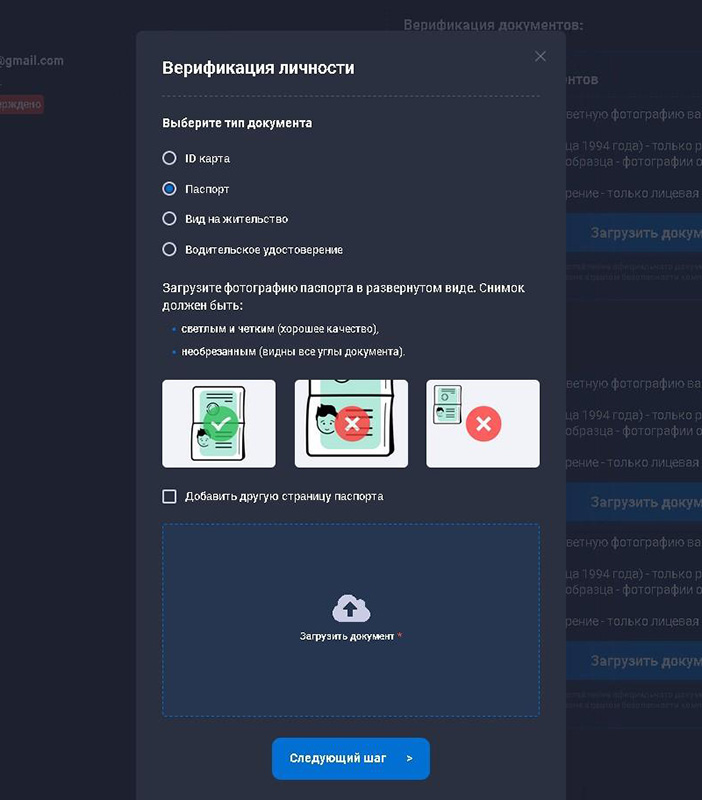The image size is (702, 800).
Task: Click the cloud upload icon
Action: 351,608
